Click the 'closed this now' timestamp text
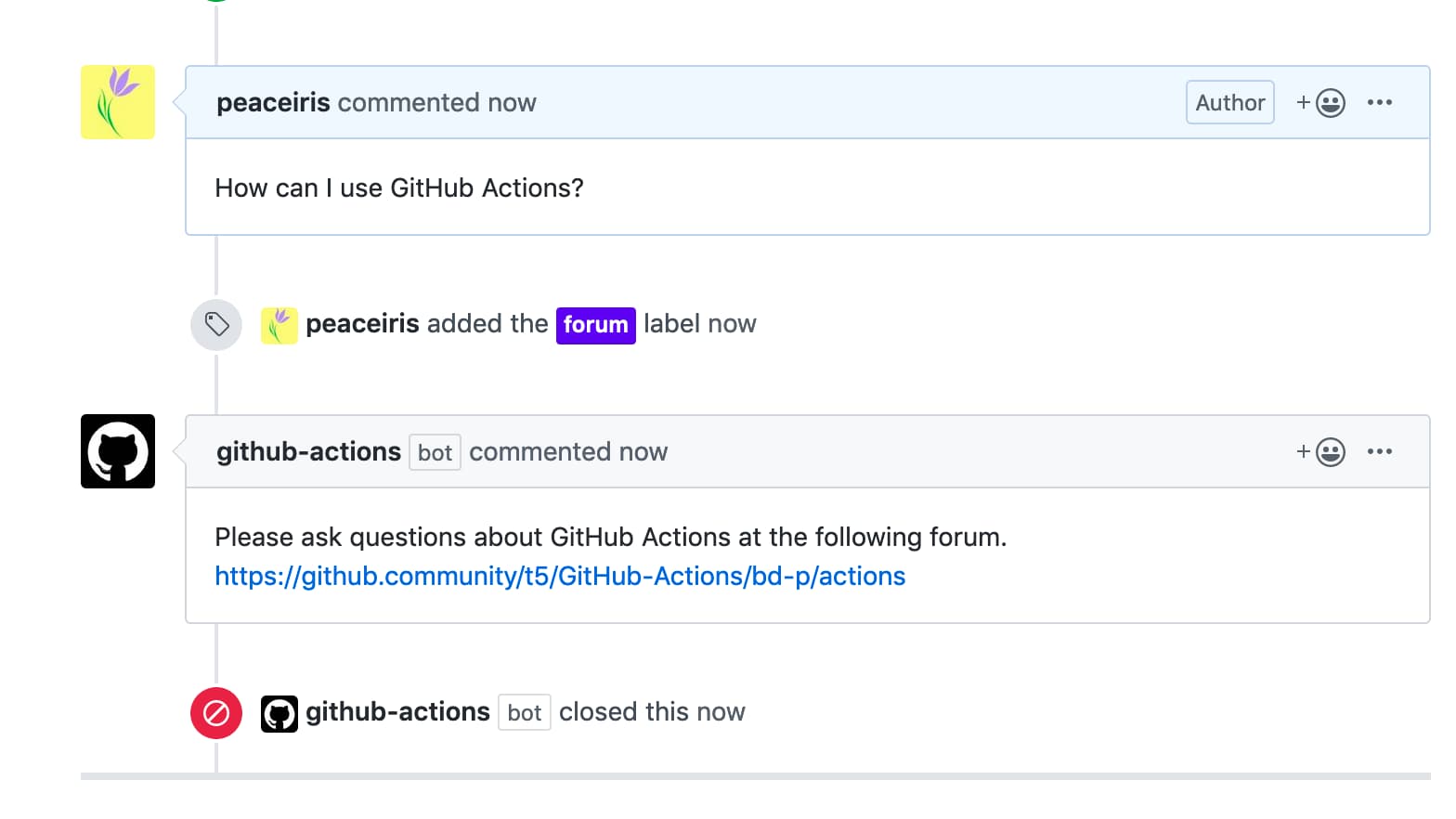The height and width of the screenshot is (819, 1456). click(650, 711)
